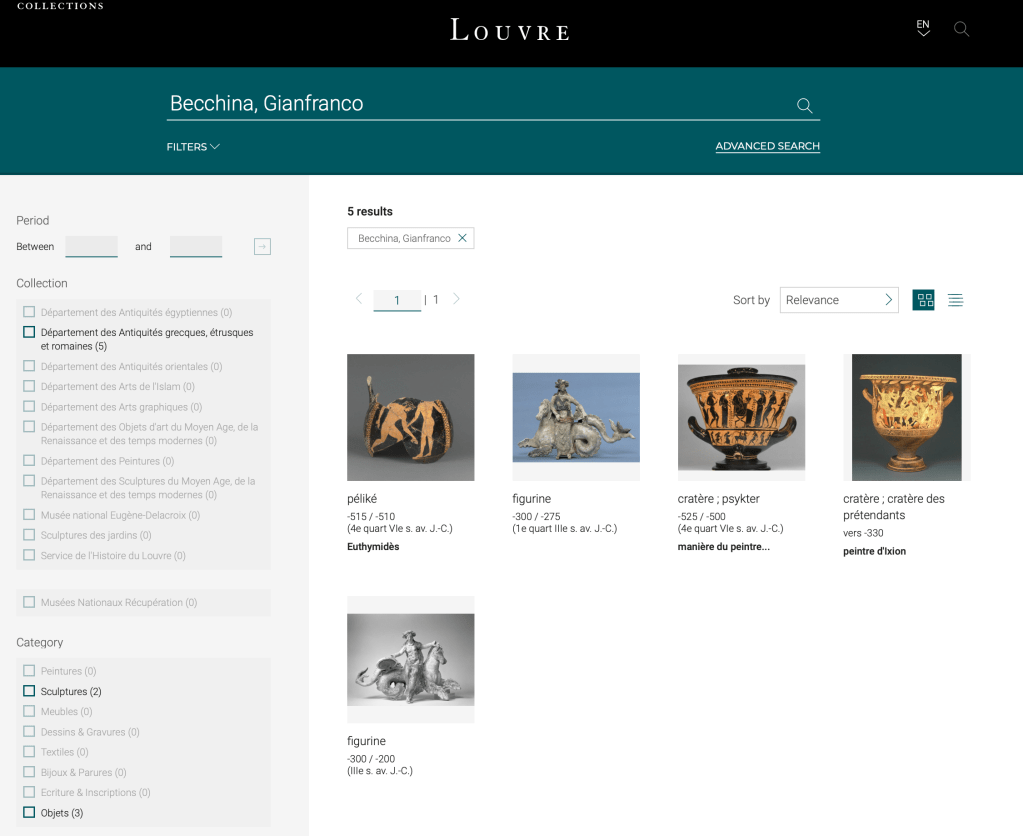Enable the Sculptures category checkbox
Screen dimensions: 1023x836
tap(29, 691)
